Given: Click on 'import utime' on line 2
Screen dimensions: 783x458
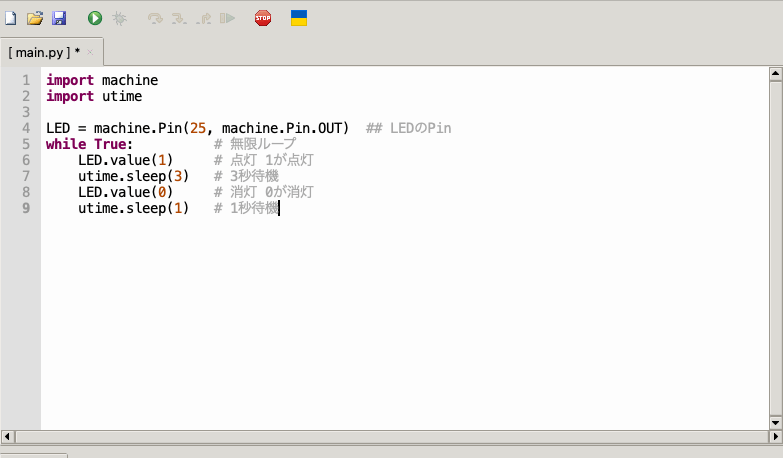Looking at the screenshot, I should 94,96.
